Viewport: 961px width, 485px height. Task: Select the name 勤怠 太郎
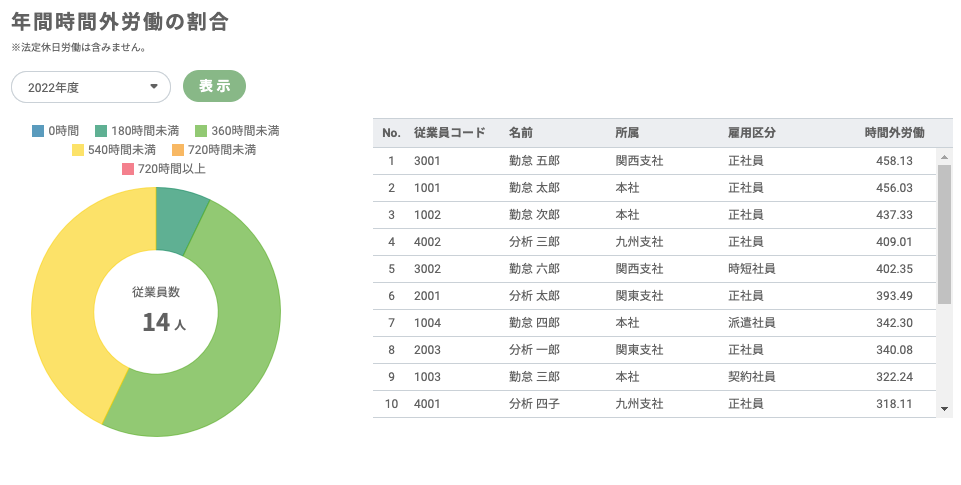pyautogui.click(x=534, y=188)
